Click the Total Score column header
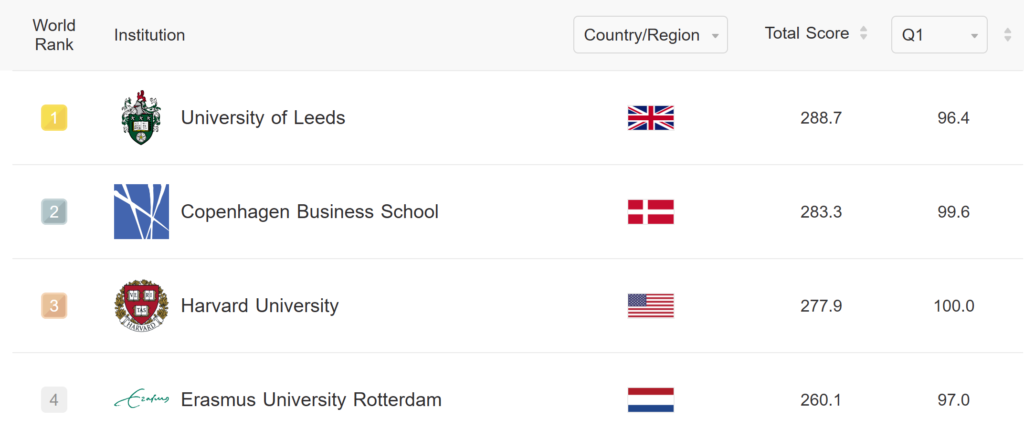The height and width of the screenshot is (440, 1024). tap(807, 33)
